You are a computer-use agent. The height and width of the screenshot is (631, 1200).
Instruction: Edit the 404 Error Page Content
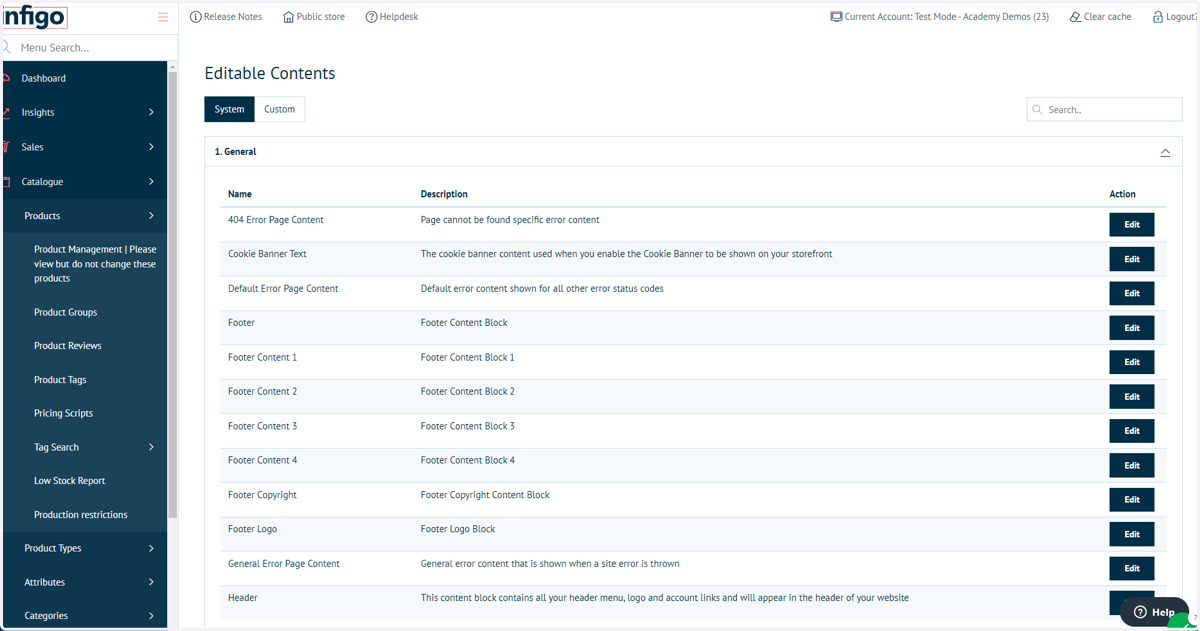click(1132, 225)
